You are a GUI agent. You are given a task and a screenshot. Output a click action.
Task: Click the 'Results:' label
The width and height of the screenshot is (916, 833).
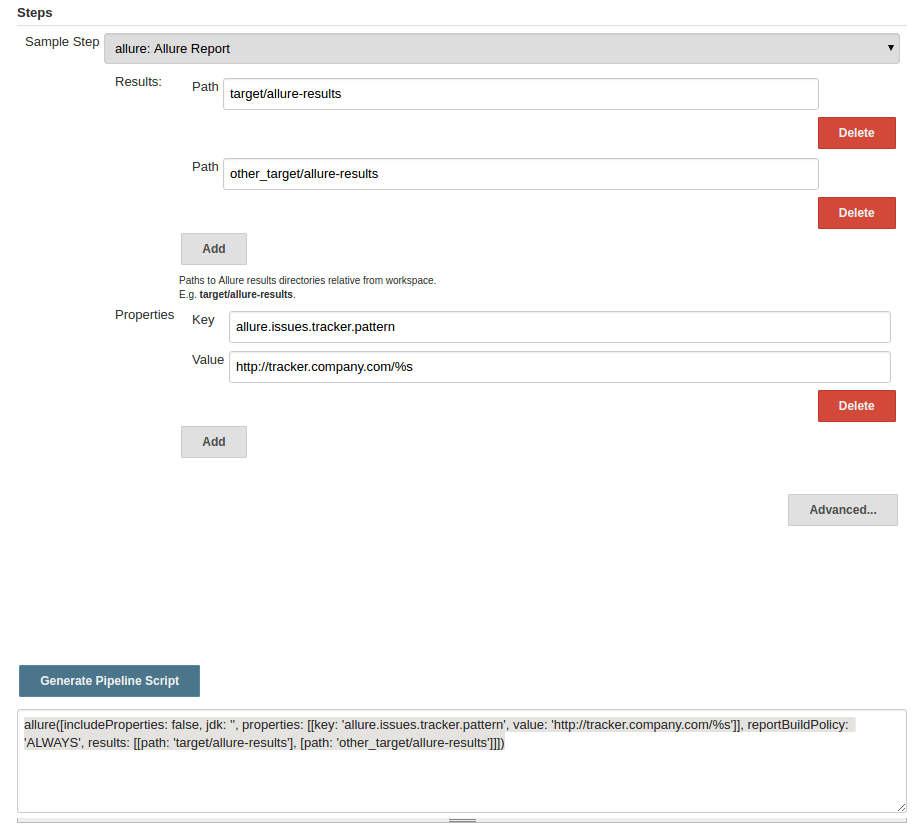(138, 82)
